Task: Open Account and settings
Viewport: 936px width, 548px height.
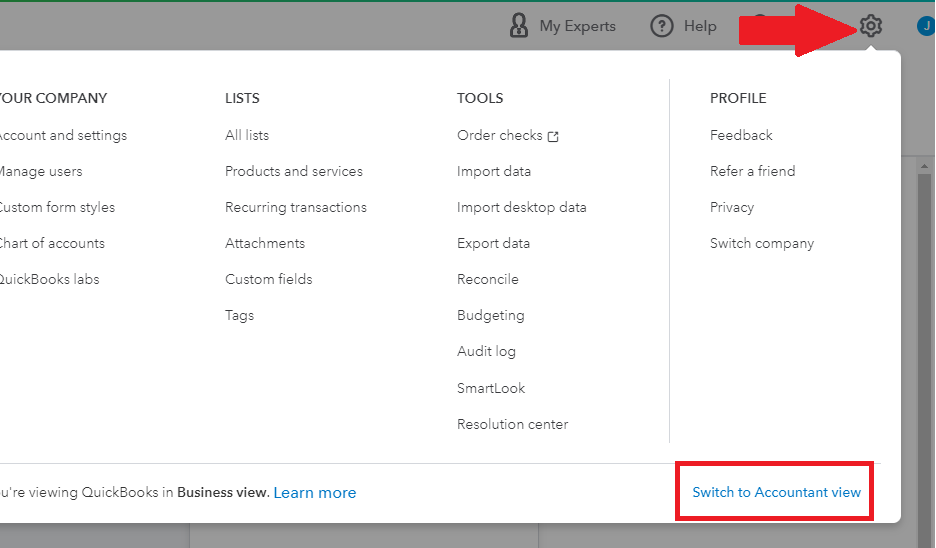Action: [x=62, y=135]
